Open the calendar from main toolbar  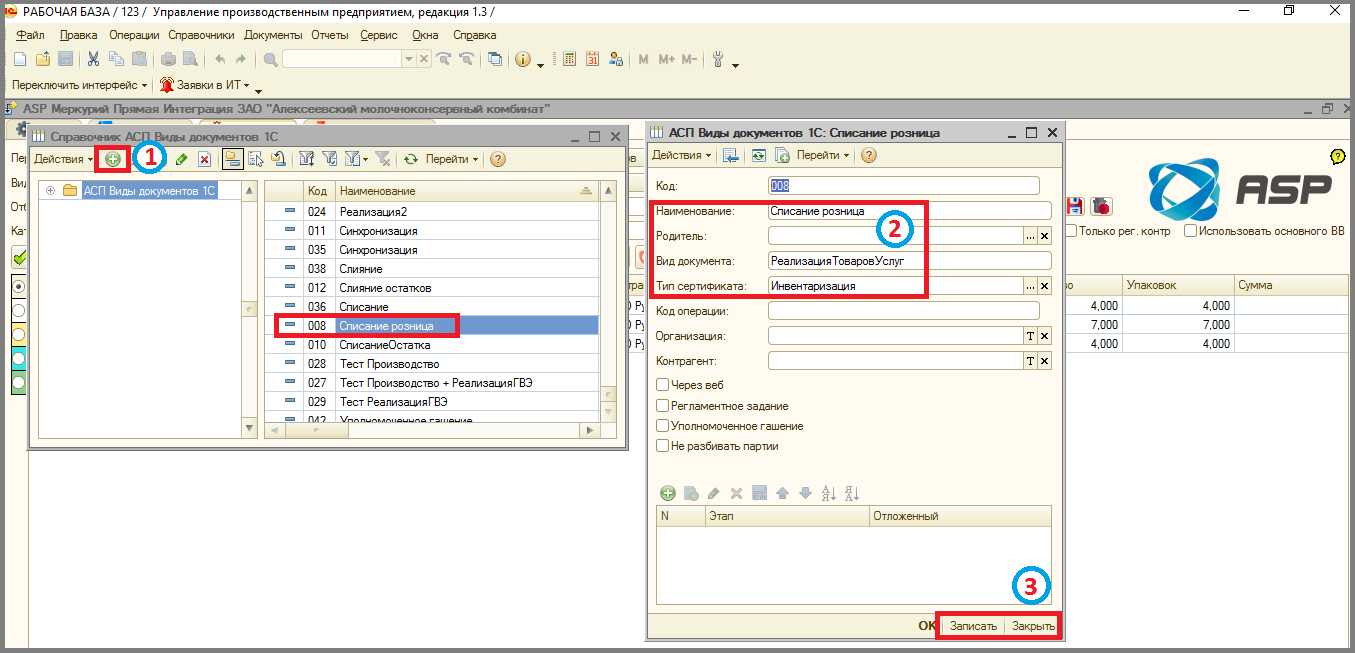[593, 60]
